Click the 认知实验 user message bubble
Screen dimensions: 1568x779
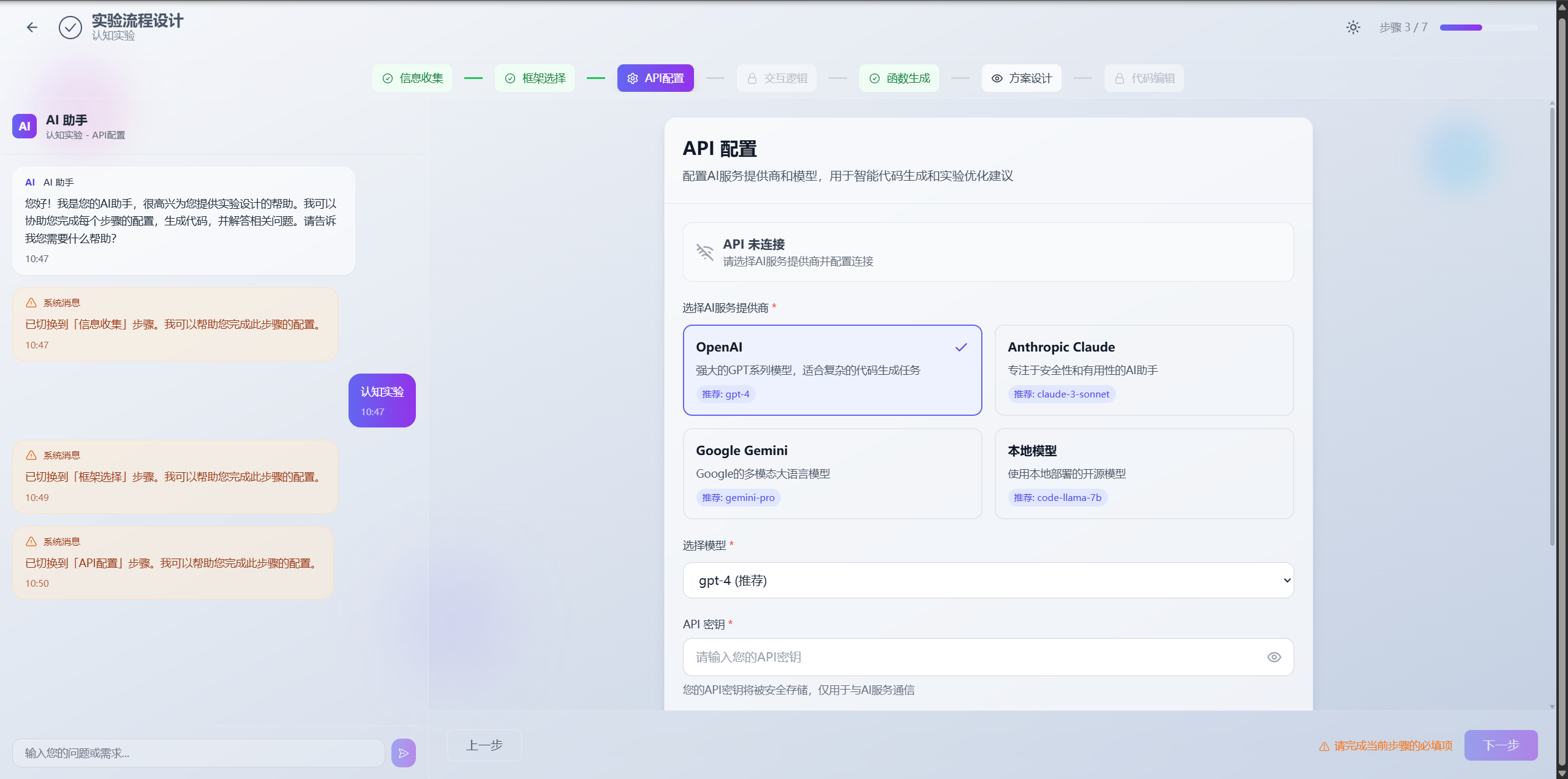pos(382,401)
